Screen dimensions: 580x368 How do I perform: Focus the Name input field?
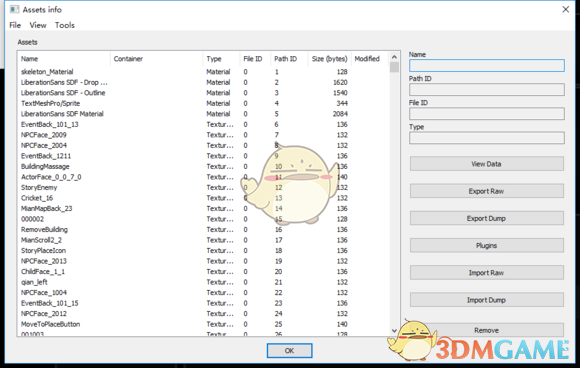click(x=487, y=65)
